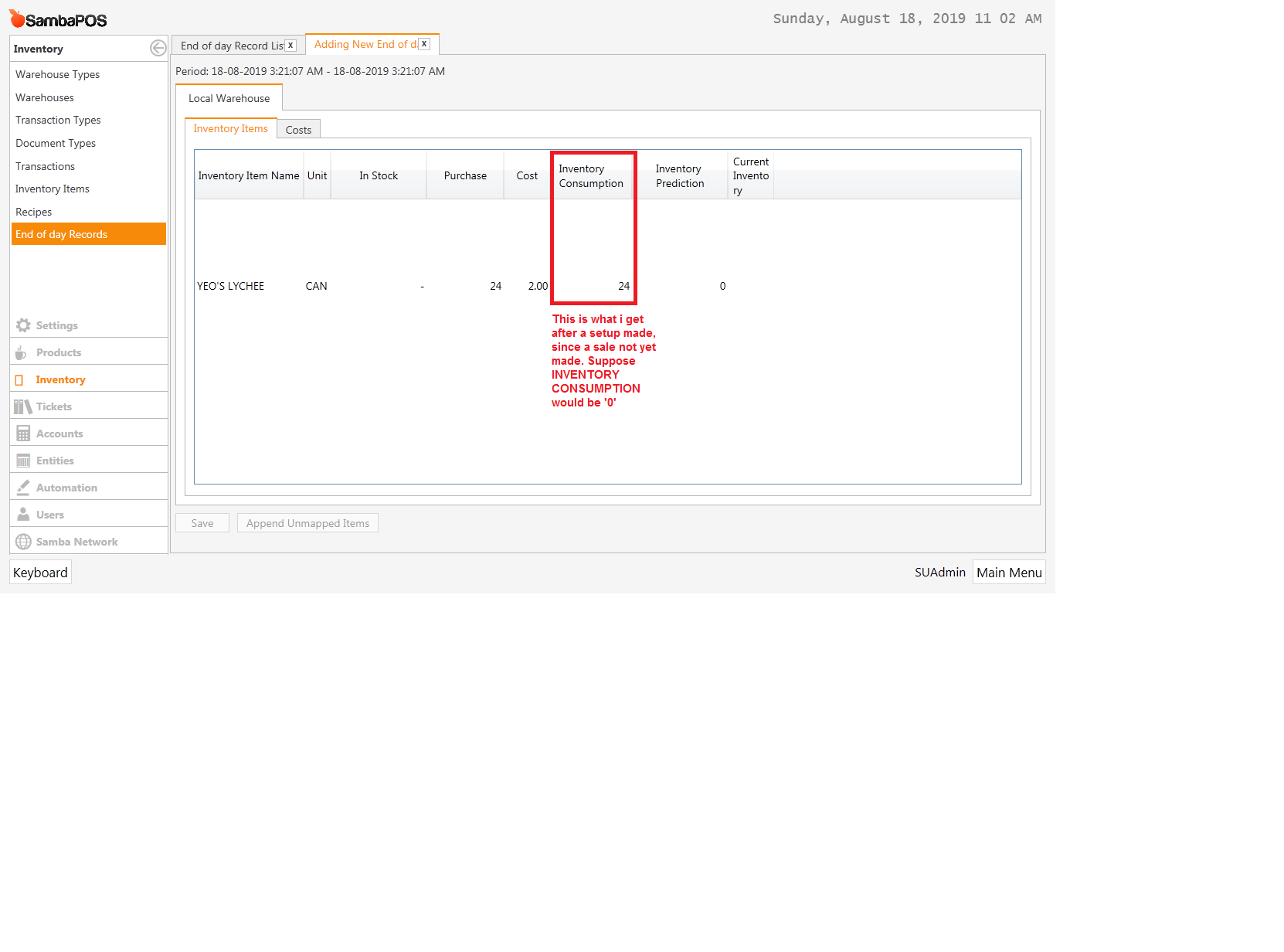Click the Save button
Viewport: 1284px width, 952px height.
click(202, 522)
